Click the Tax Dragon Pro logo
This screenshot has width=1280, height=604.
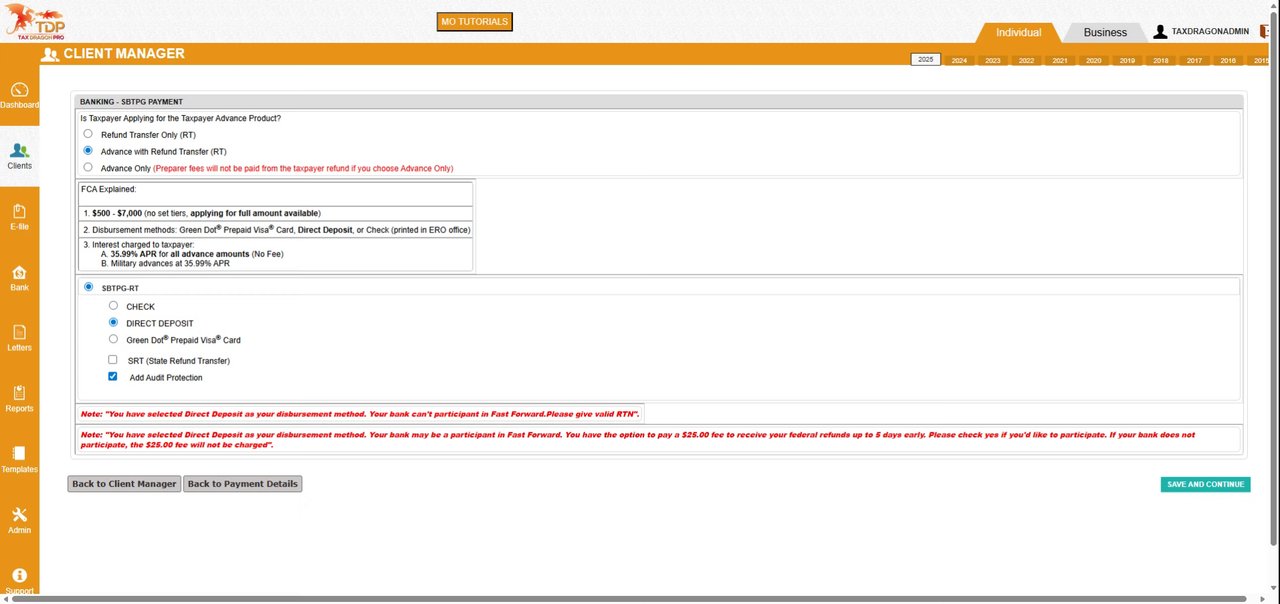[x=34, y=21]
